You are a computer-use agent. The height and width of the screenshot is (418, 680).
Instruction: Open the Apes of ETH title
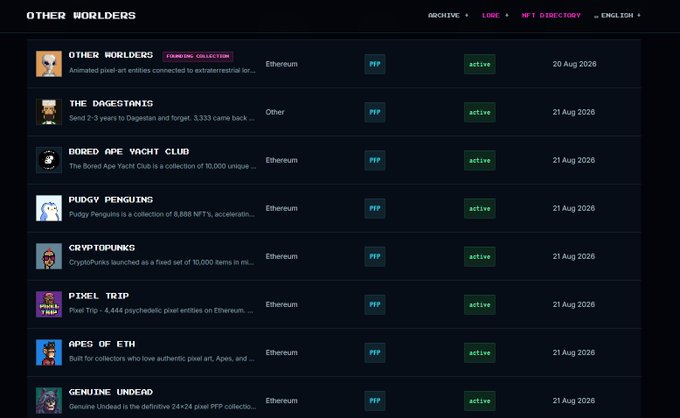click(x=102, y=344)
